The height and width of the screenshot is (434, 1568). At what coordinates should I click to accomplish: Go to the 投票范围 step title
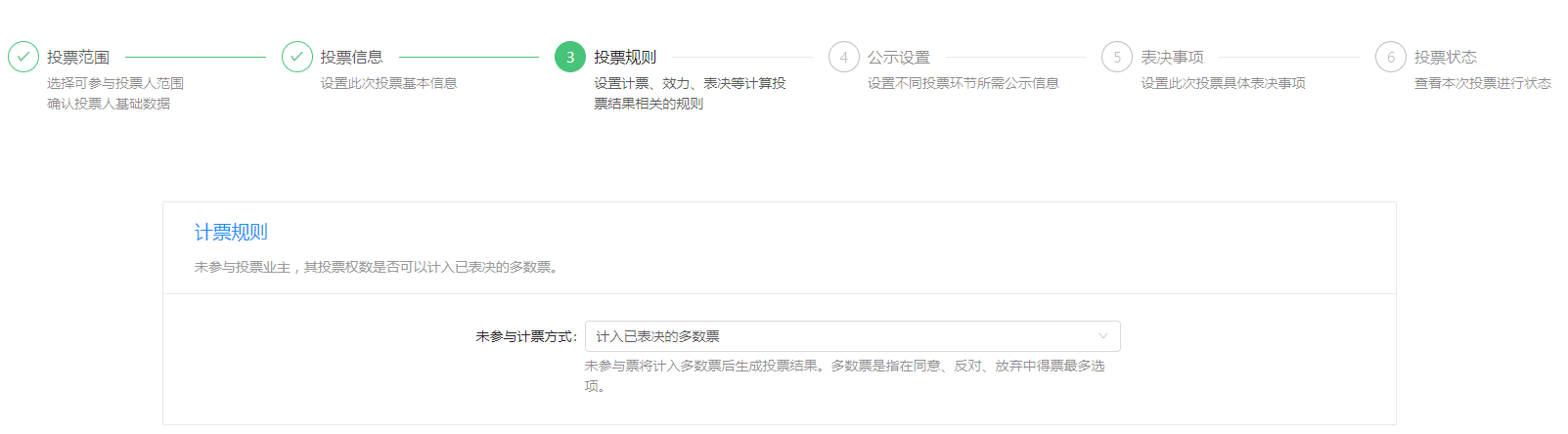[x=78, y=57]
